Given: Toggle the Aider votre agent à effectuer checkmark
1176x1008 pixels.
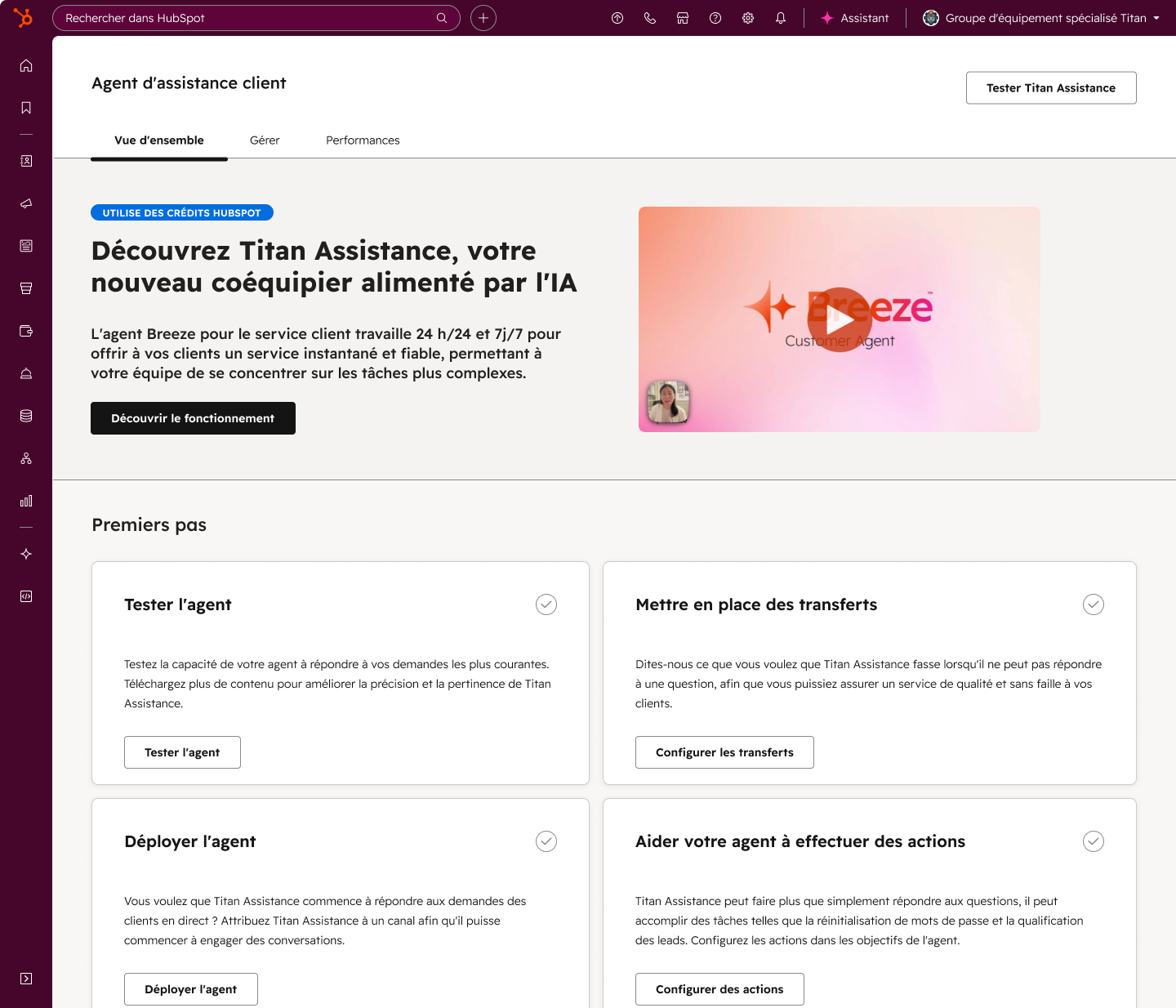Looking at the screenshot, I should 1094,841.
